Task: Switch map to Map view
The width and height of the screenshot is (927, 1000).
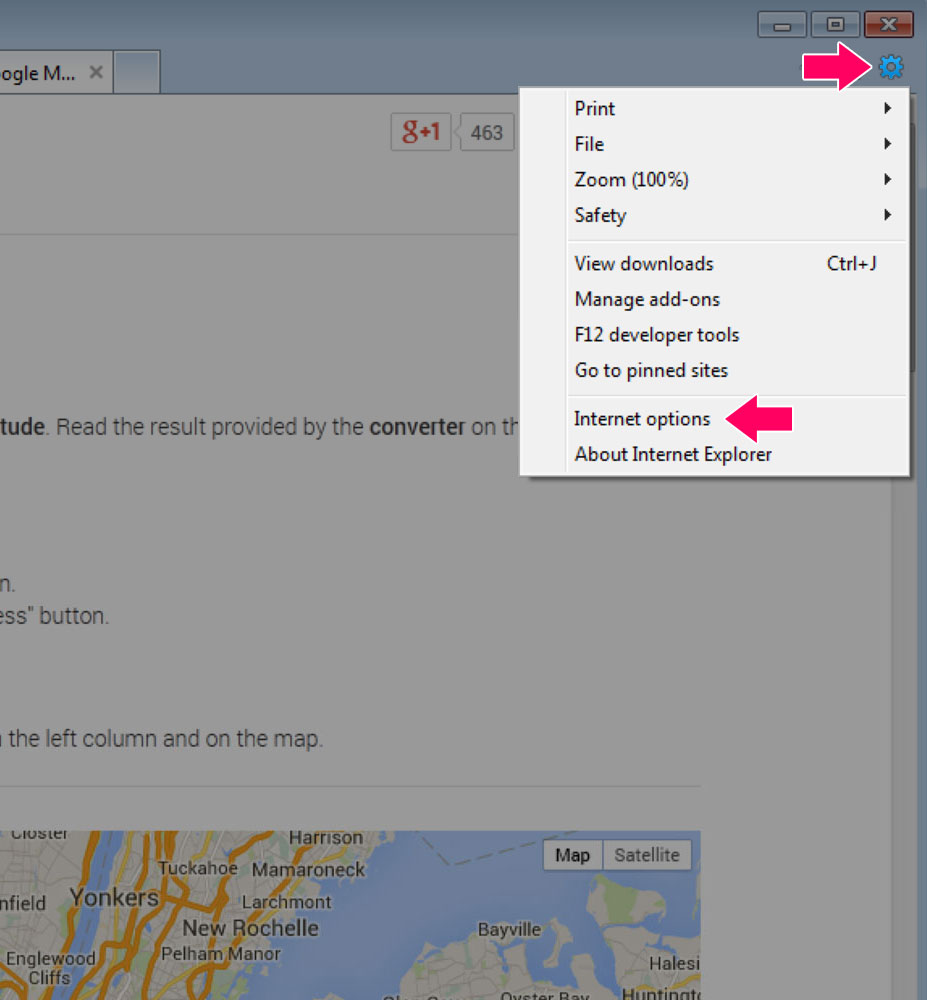Action: point(573,855)
